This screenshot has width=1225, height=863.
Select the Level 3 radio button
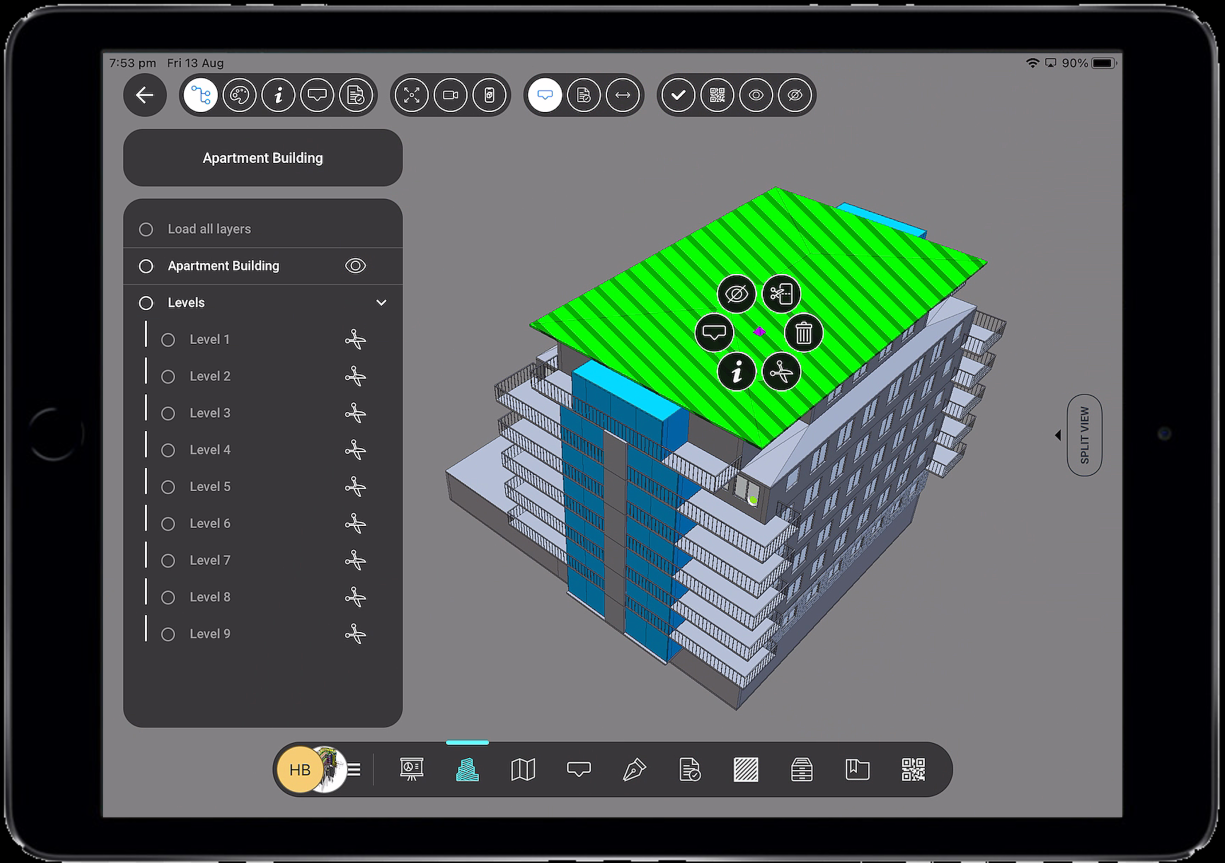point(168,413)
